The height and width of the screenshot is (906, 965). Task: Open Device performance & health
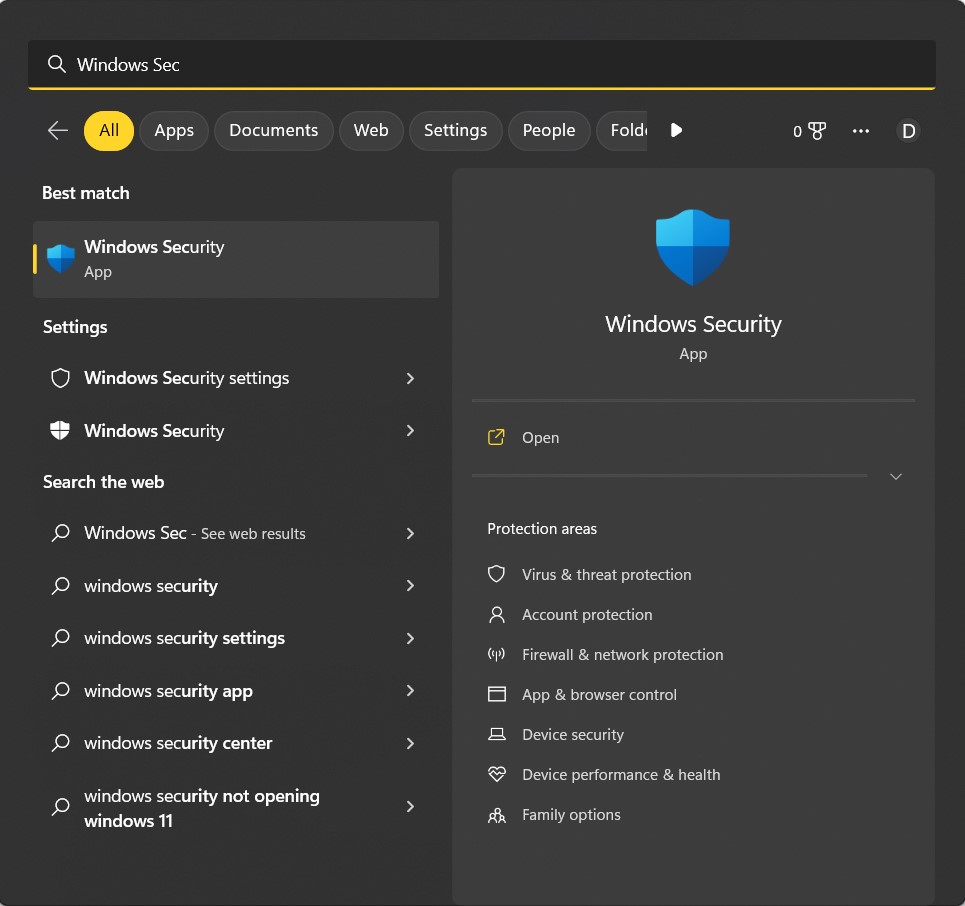[x=621, y=774]
